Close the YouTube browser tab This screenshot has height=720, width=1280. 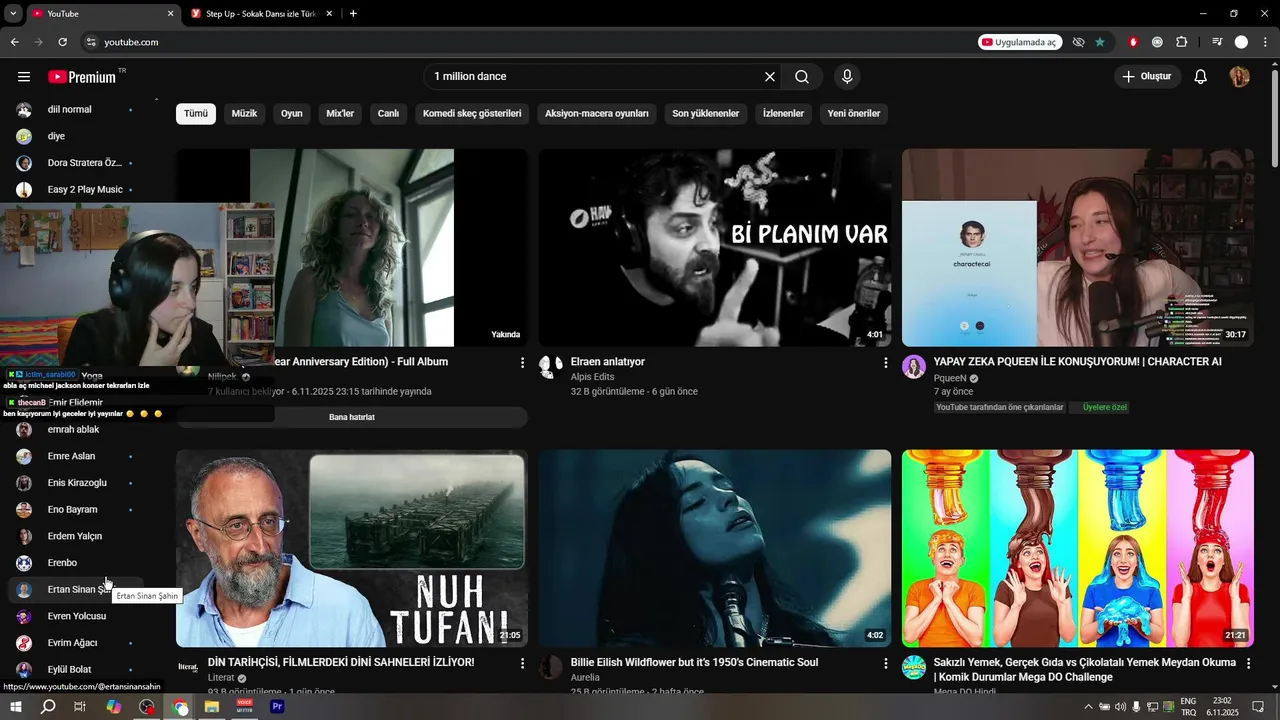tap(170, 14)
